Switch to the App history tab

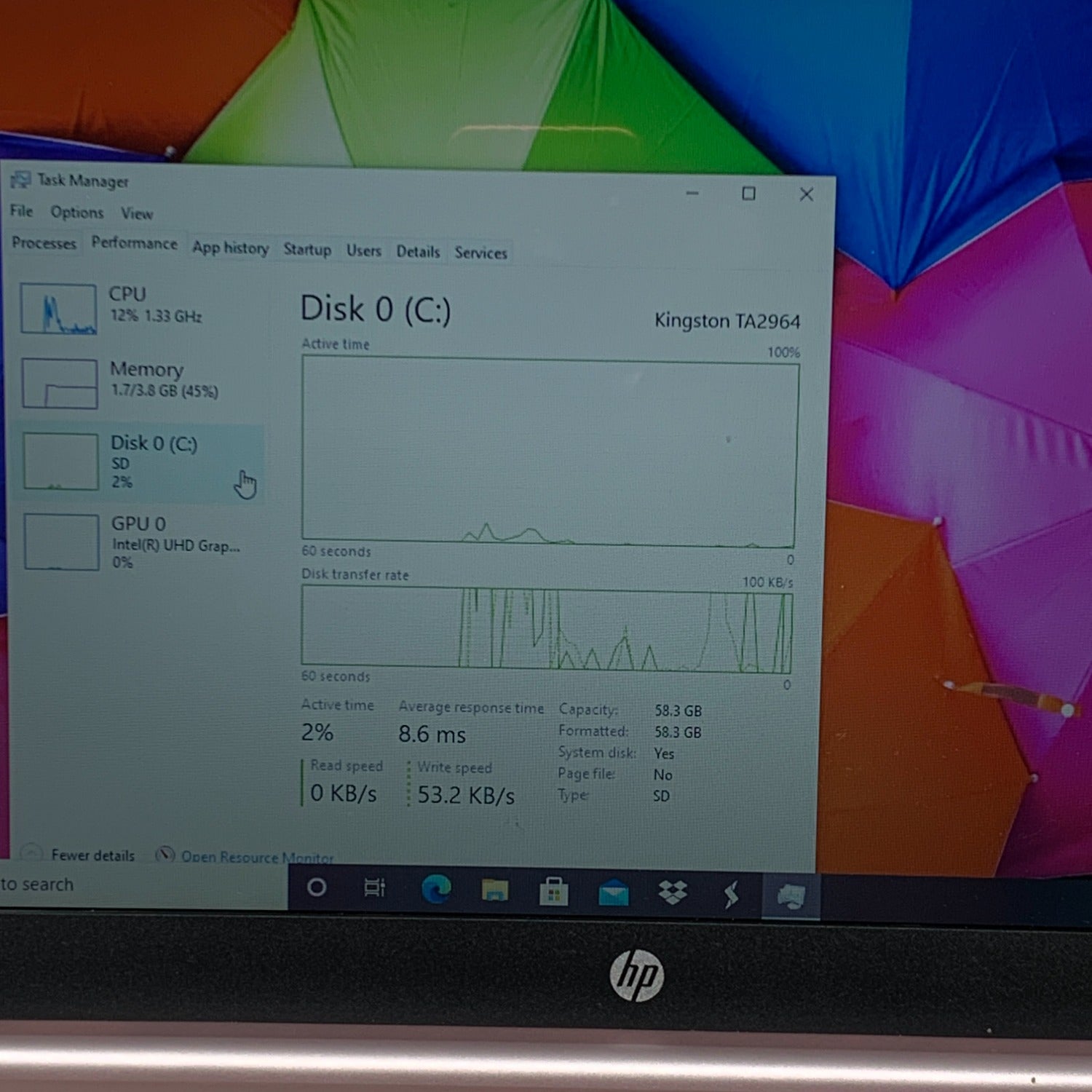tap(230, 248)
